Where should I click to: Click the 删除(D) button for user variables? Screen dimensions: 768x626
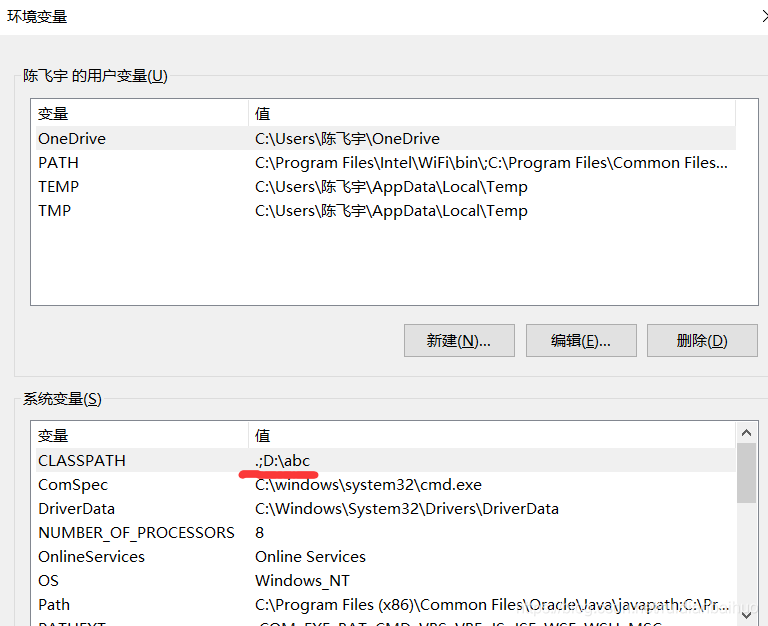click(x=702, y=340)
